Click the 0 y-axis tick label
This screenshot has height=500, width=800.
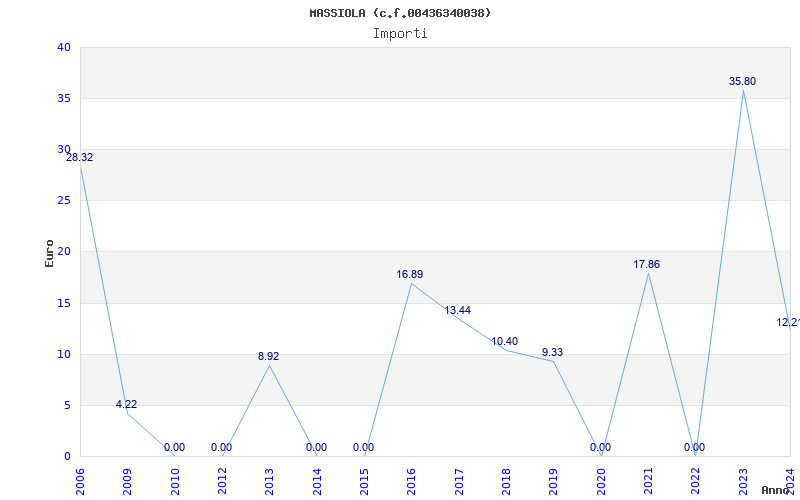pos(67,457)
